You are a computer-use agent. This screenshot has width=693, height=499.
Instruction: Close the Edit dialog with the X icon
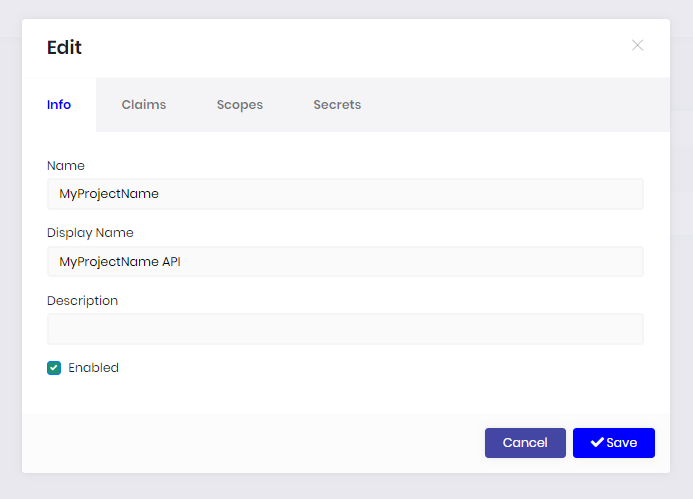[x=637, y=45]
